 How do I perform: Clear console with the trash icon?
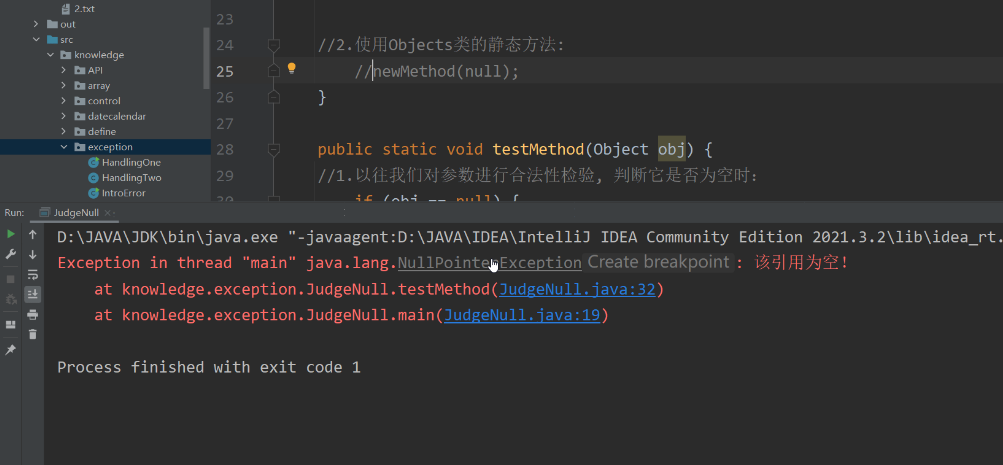(x=33, y=334)
